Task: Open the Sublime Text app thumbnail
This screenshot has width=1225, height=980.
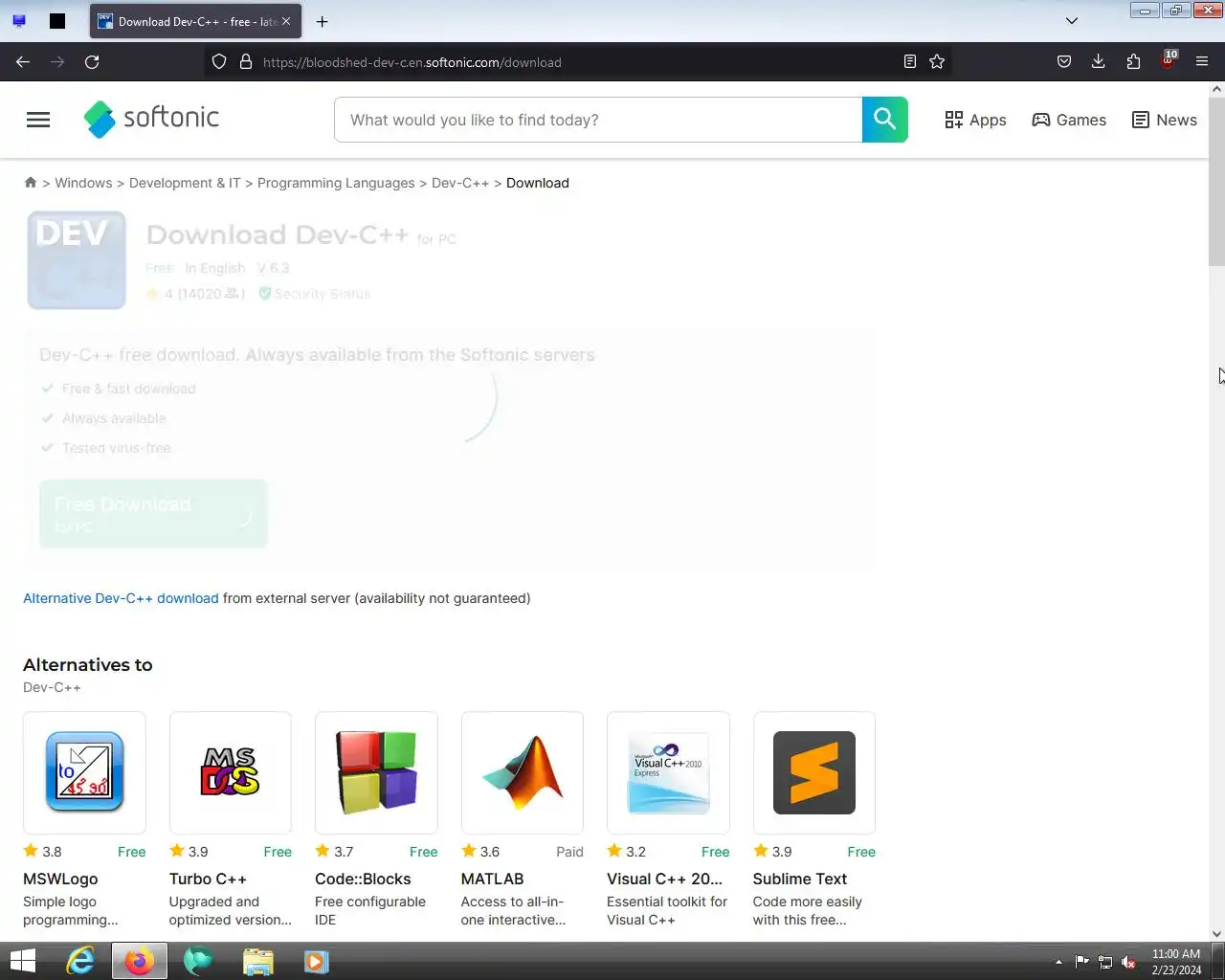Action: 814,772
